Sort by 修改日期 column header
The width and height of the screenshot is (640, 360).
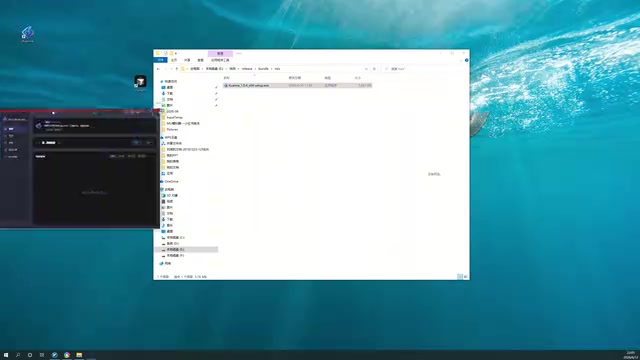(x=295, y=78)
